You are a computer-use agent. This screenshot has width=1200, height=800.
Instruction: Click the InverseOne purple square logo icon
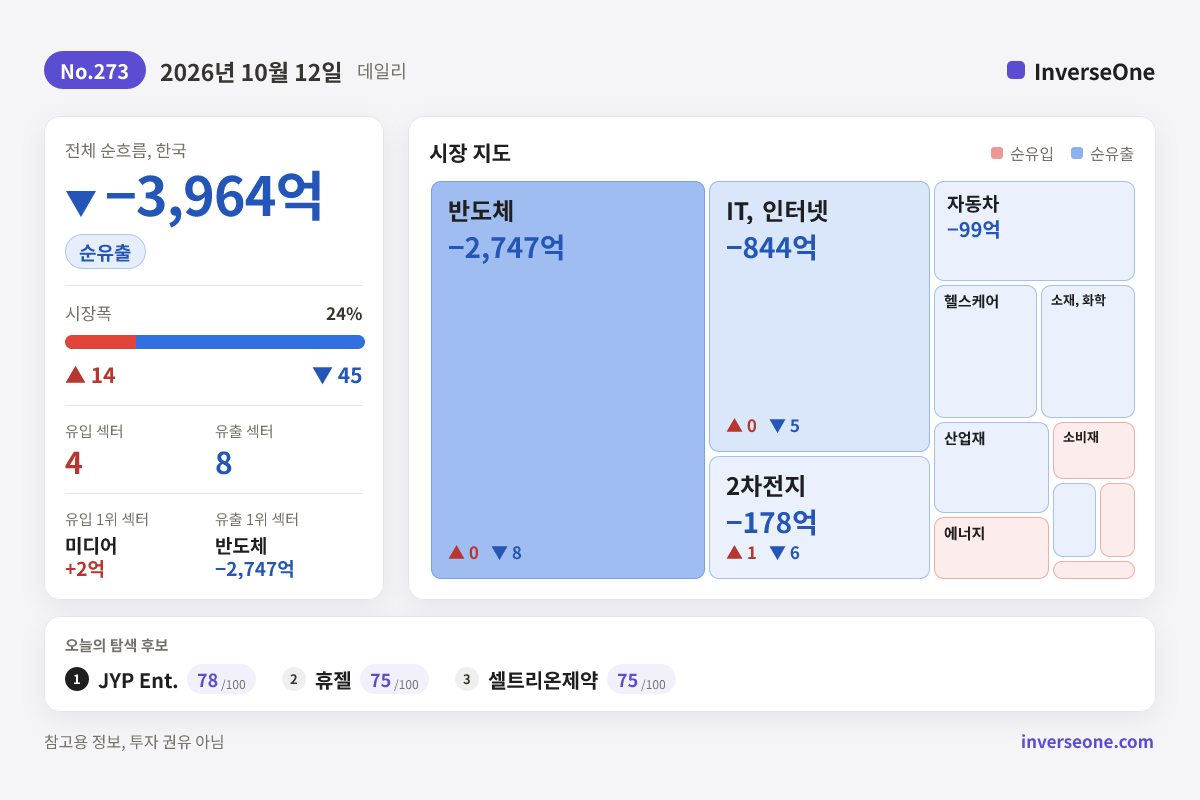[1016, 70]
